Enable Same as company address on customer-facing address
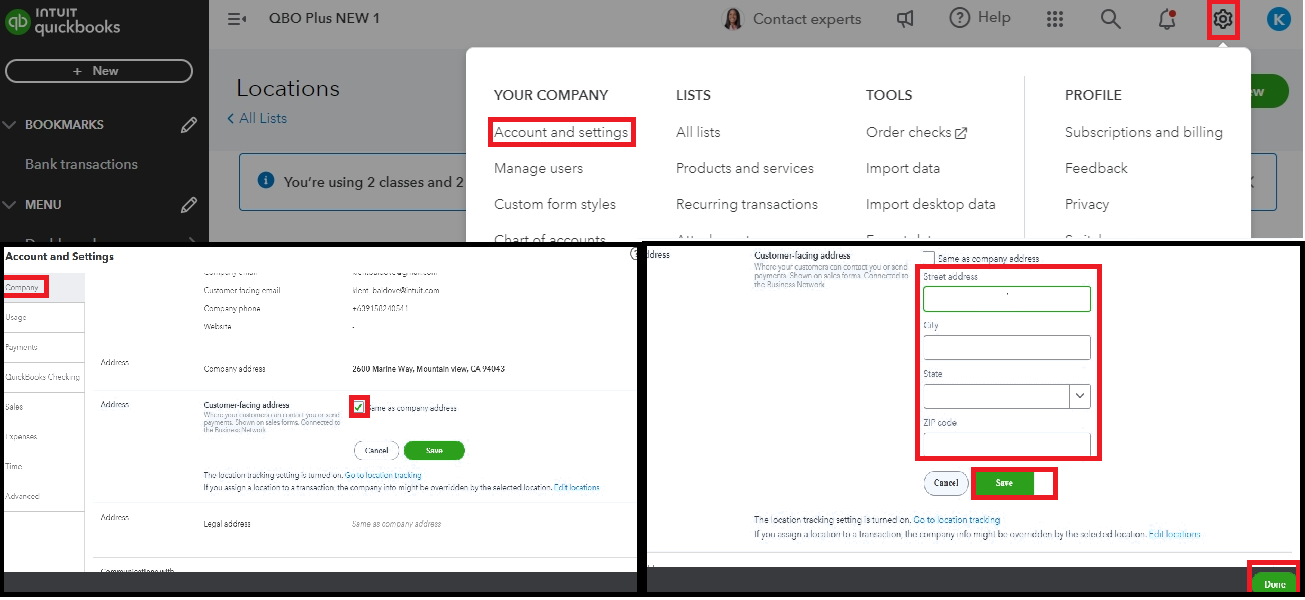Screen dimensions: 1305x600 point(928,257)
